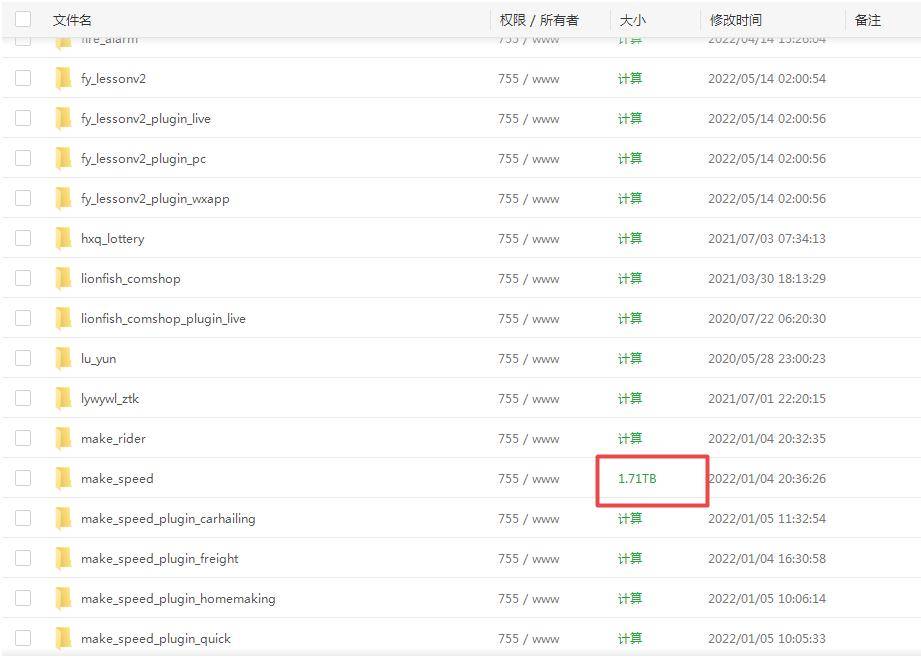
Task: Click the hxq_lottery folder icon
Action: [x=63, y=238]
